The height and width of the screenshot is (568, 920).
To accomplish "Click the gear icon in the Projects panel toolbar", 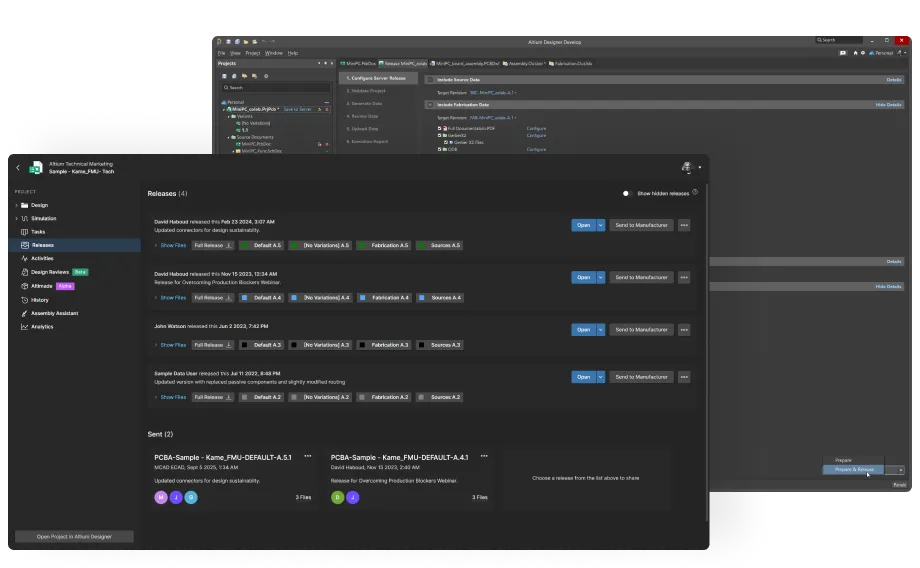I will click(x=266, y=76).
